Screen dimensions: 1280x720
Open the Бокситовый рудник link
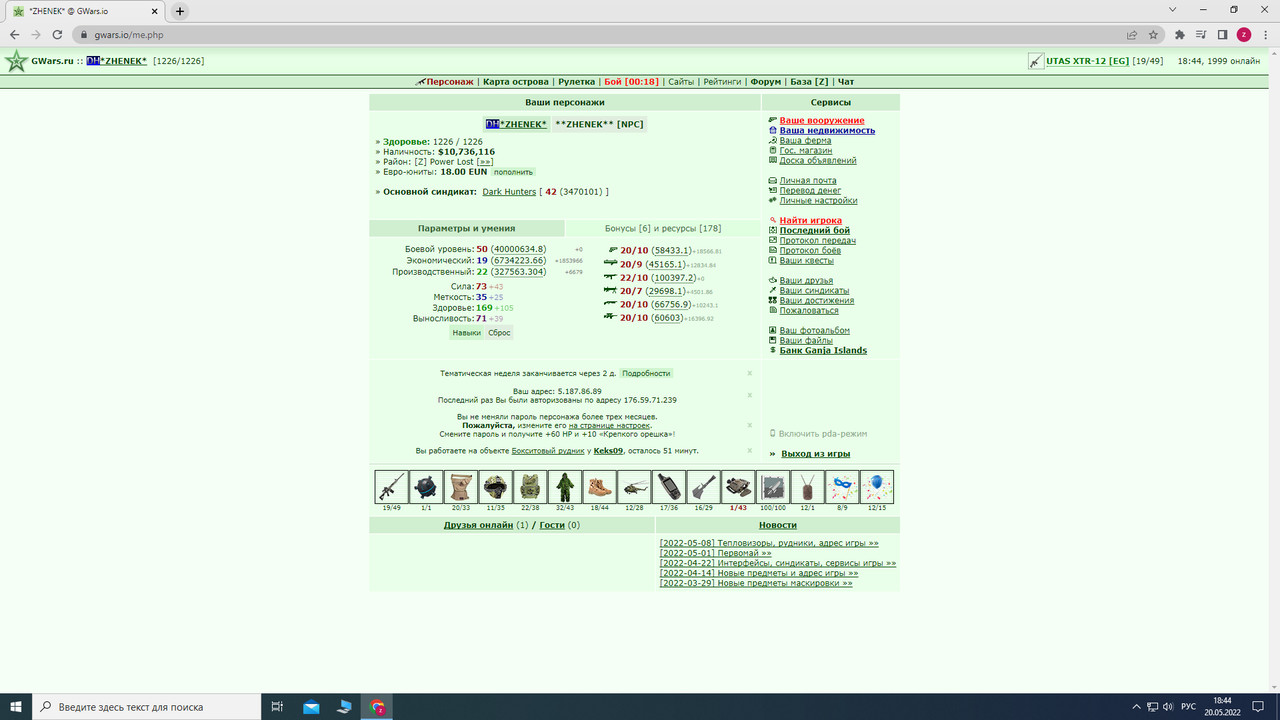(x=548, y=451)
